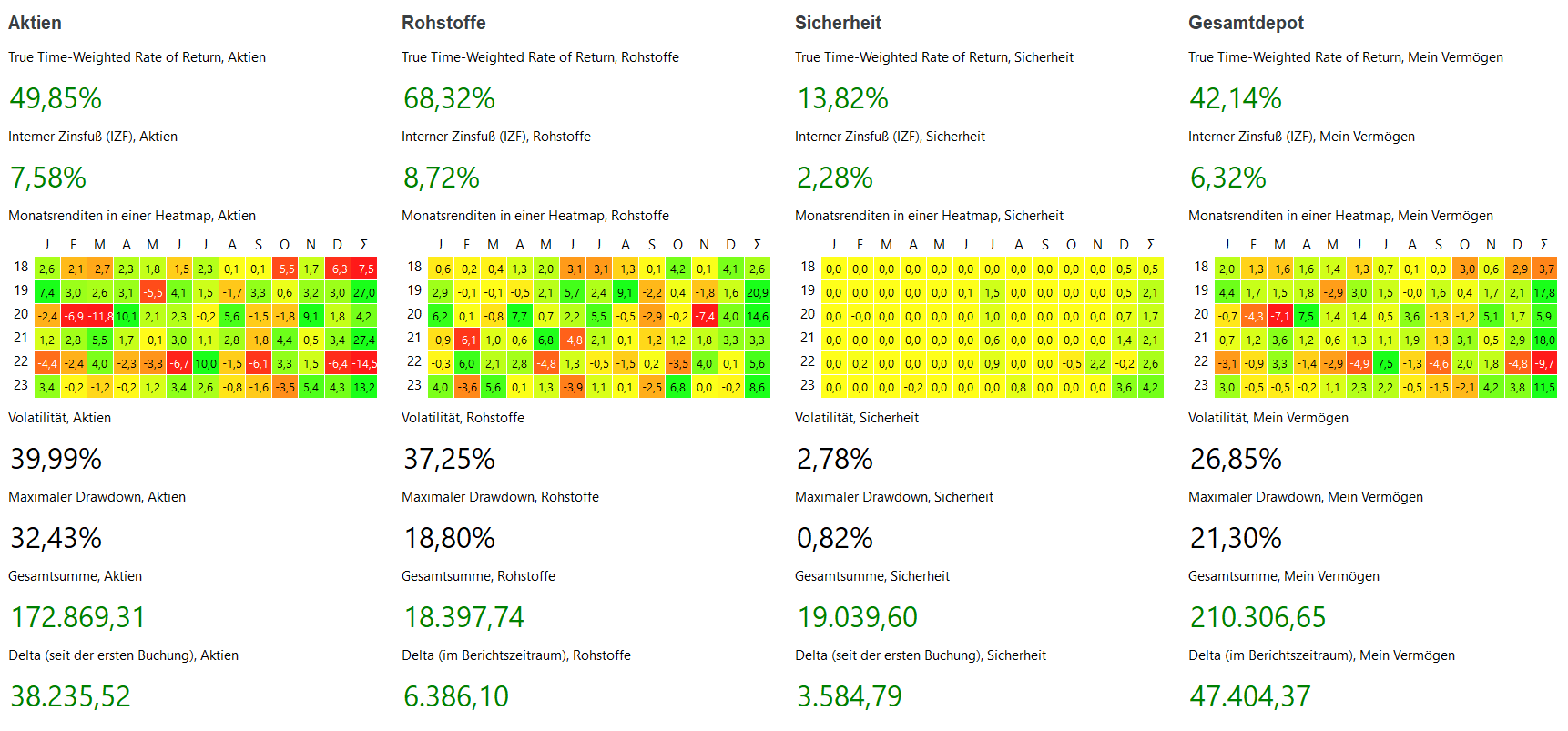The image size is (1568, 731).
Task: Click the -9,7 sum cell in Gesamtdepot heatmap
Action: point(1544,364)
